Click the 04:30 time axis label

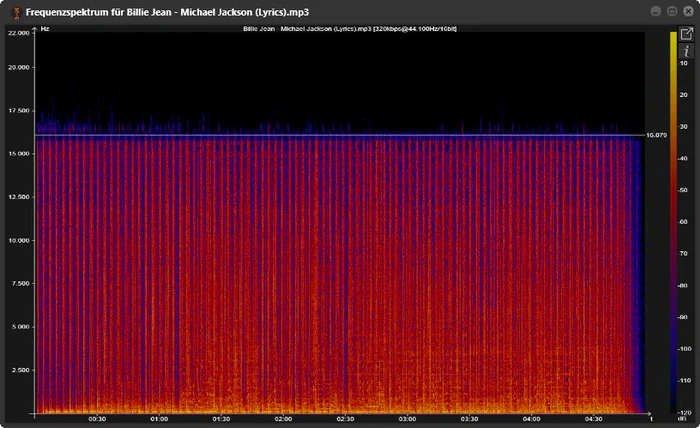[x=593, y=419]
